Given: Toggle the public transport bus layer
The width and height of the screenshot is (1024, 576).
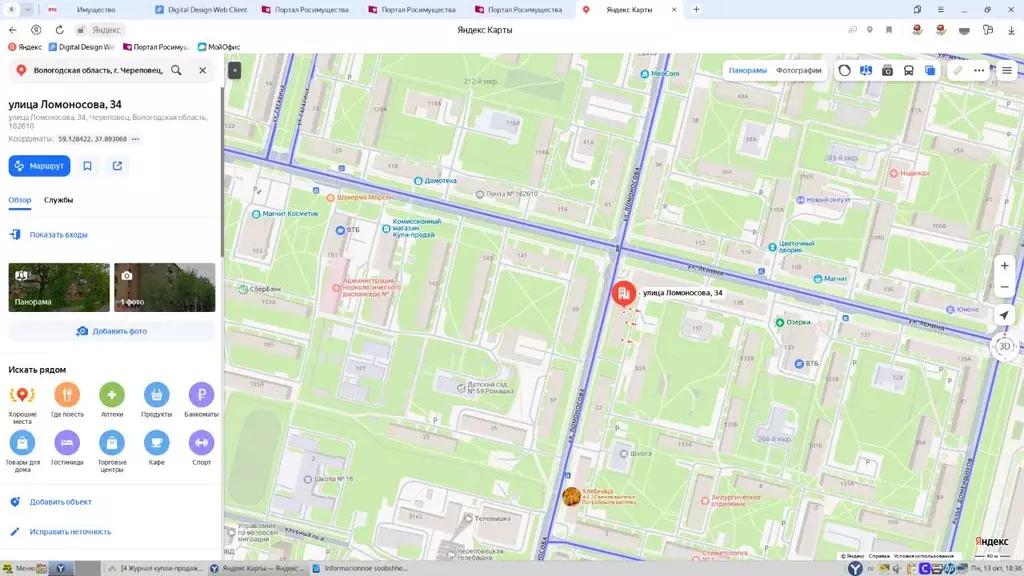Looking at the screenshot, I should tap(908, 71).
